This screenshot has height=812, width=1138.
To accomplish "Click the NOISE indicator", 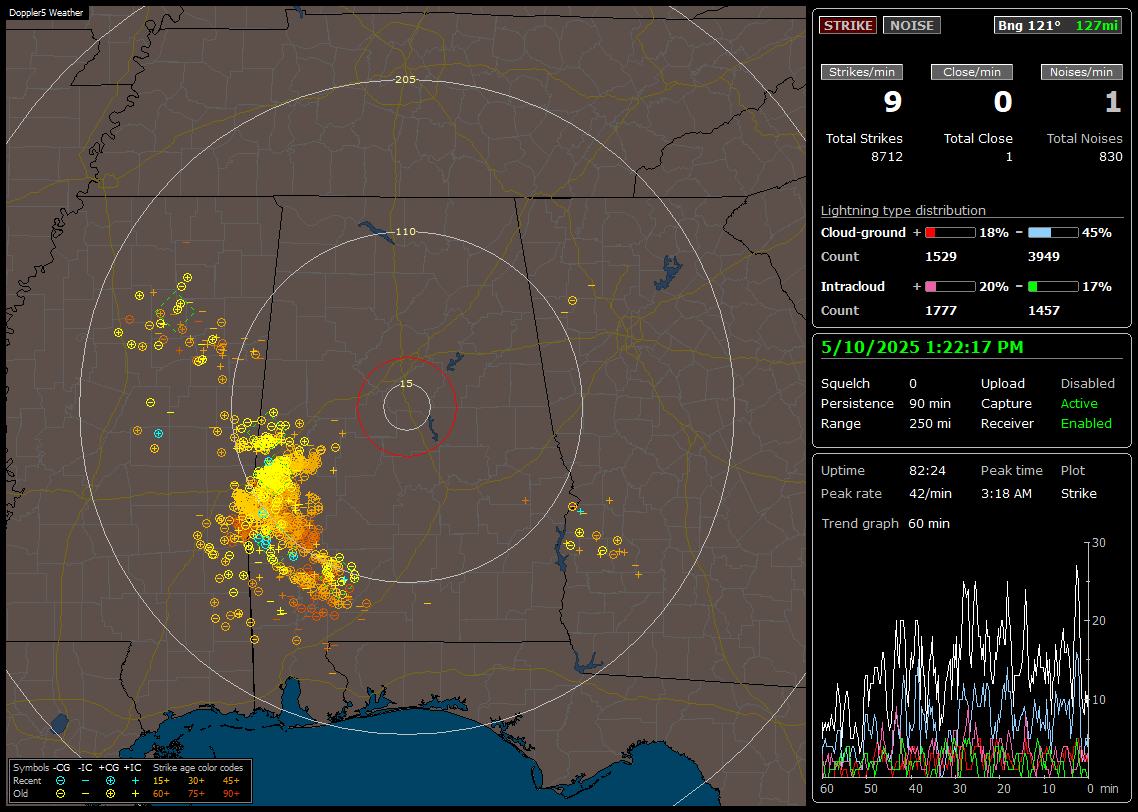I will point(912,25).
